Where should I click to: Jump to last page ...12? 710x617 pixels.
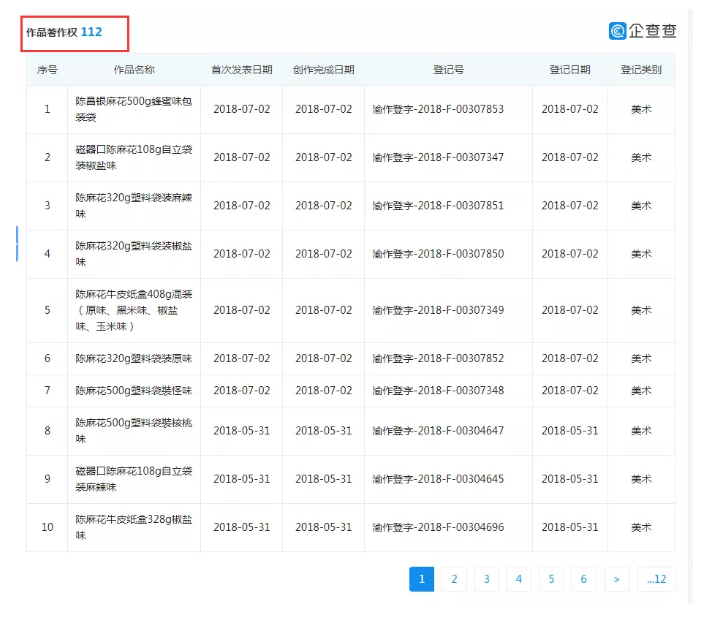pos(656,579)
